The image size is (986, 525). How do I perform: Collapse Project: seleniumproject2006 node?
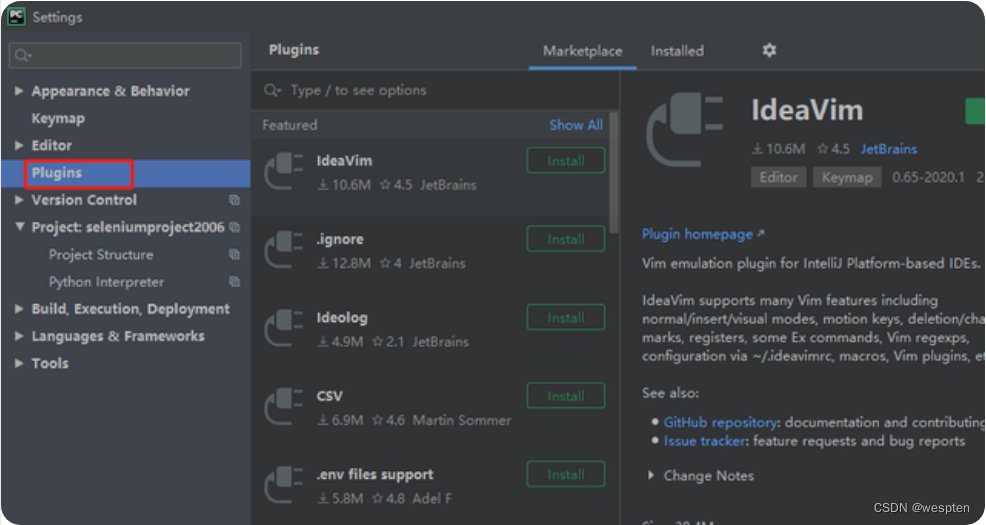(x=19, y=227)
